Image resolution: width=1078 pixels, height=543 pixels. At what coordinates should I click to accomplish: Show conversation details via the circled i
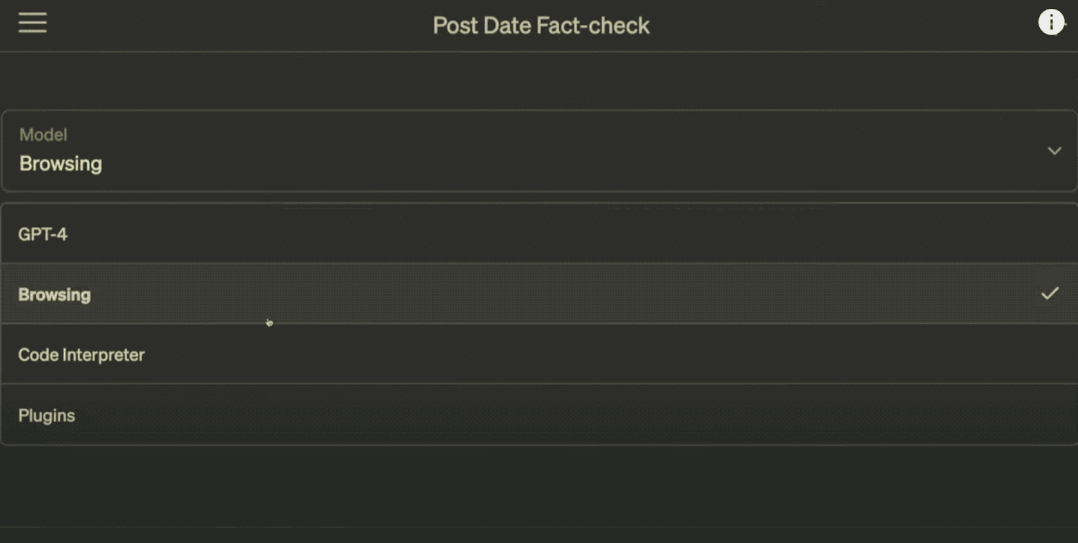tap(1050, 23)
